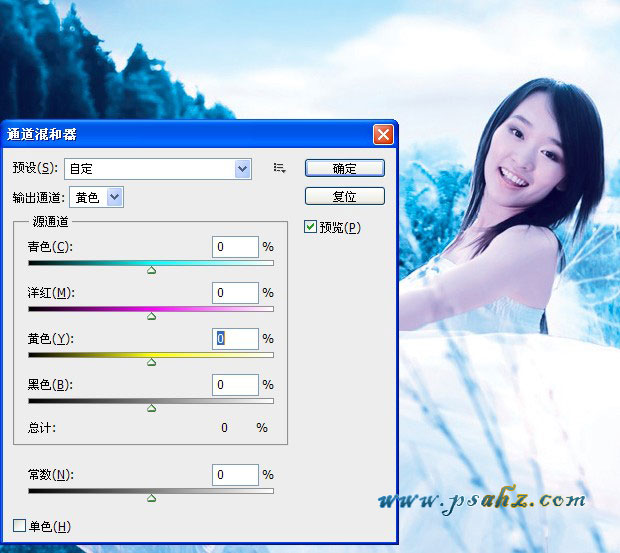Click the 洋红 magenta slider handle

pos(151,316)
